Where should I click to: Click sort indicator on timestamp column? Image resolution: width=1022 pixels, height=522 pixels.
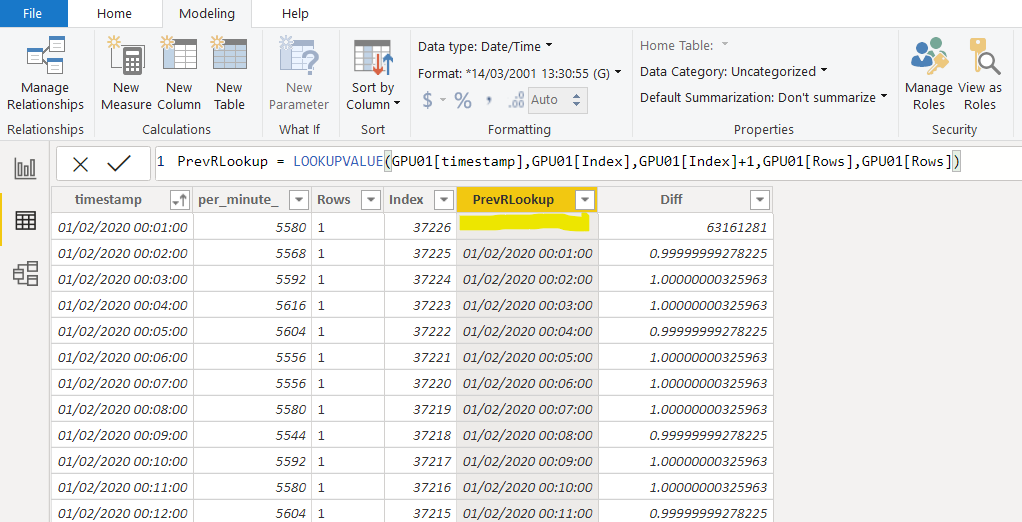coord(179,200)
